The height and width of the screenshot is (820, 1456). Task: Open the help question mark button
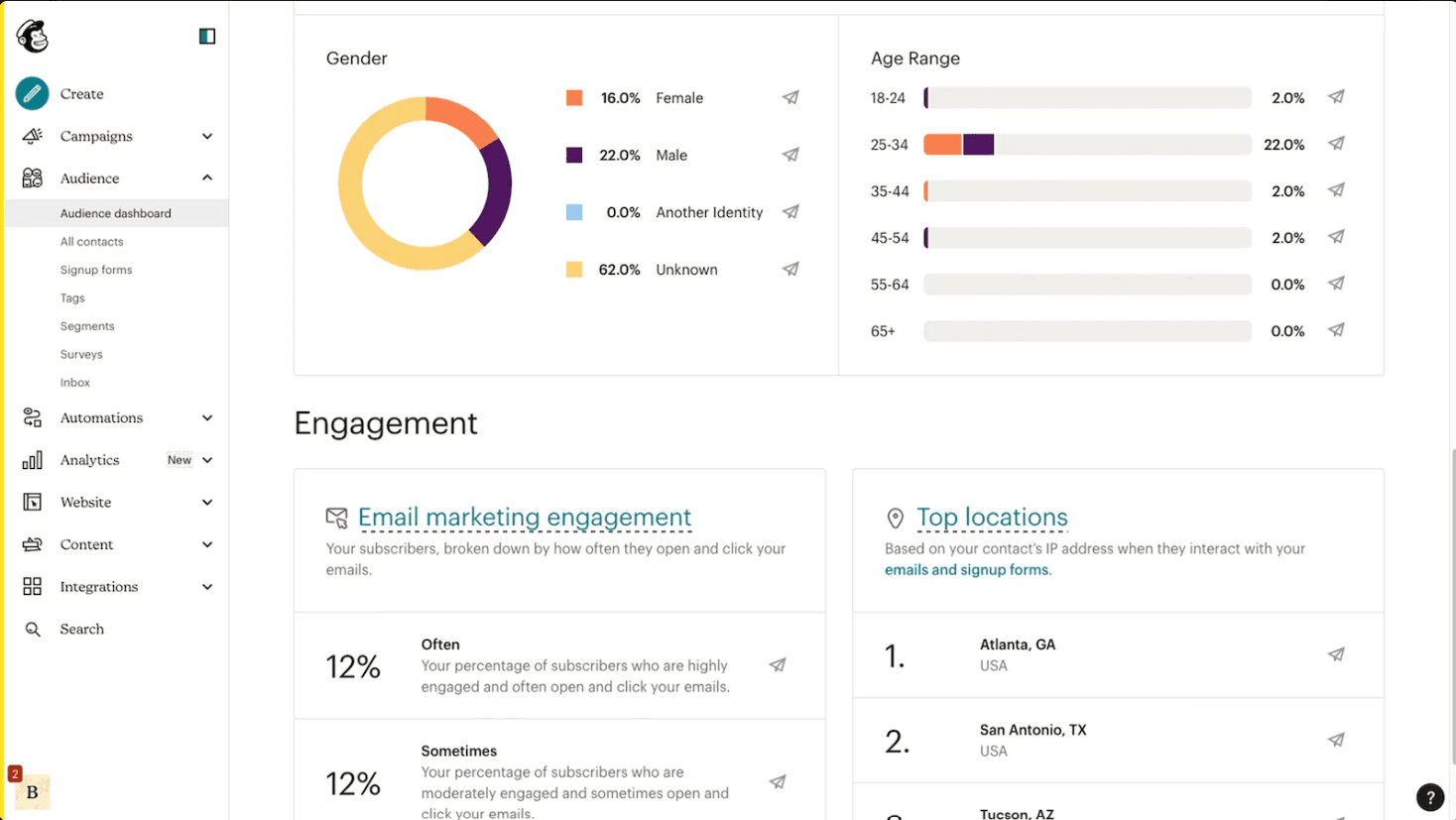point(1429,797)
